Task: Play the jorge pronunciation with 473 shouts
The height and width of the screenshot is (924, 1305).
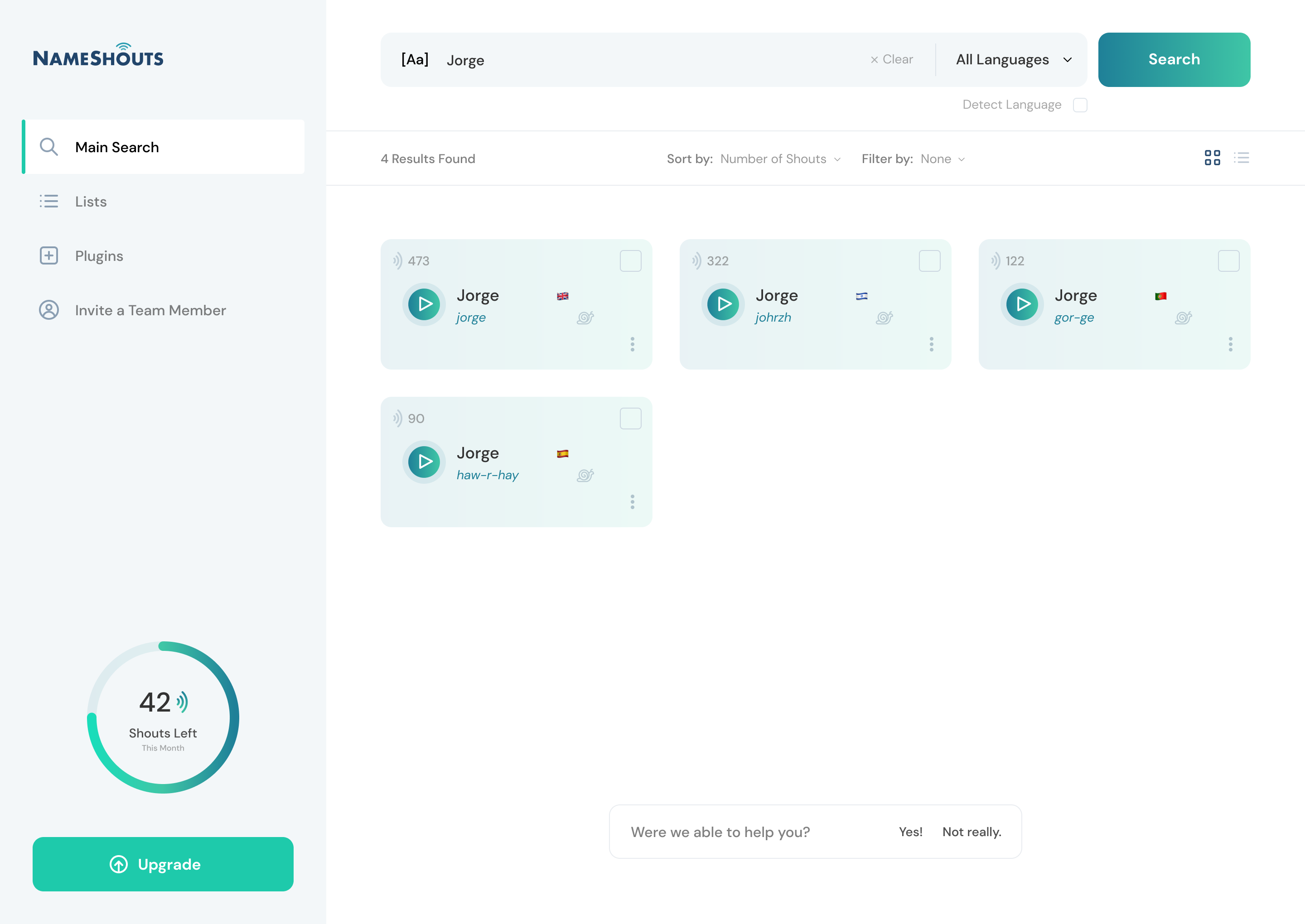Action: (424, 304)
